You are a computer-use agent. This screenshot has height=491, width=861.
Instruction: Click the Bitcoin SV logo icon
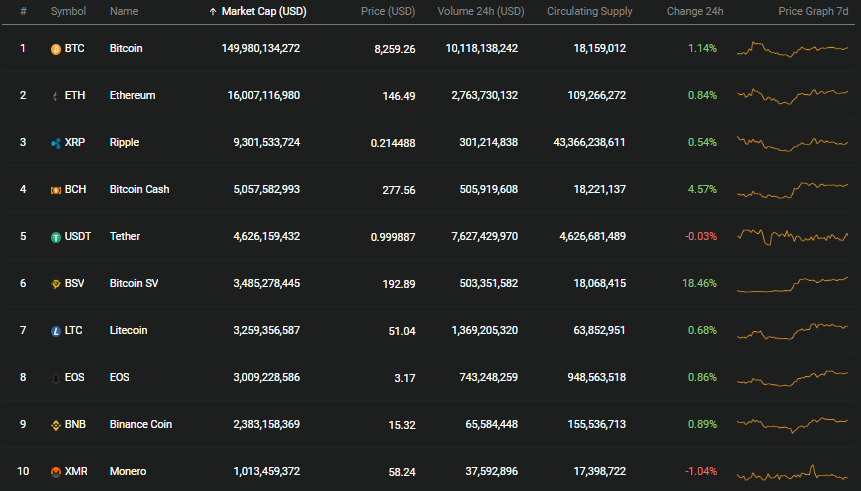(55, 284)
